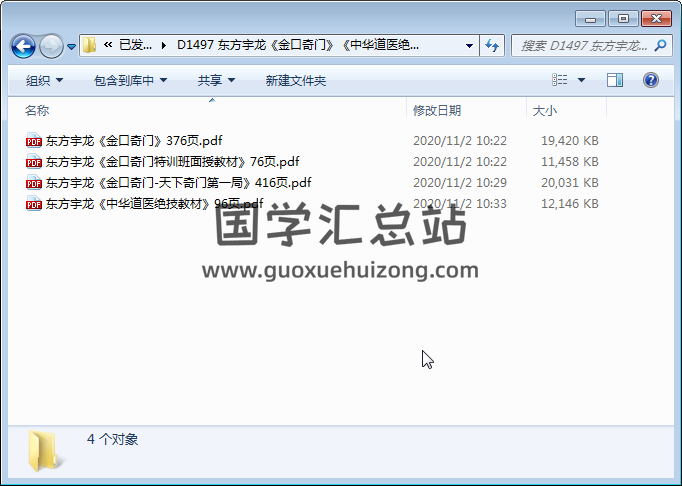Go back with the Back arrow button
Screen dimensions: 682x486
tap(23, 46)
